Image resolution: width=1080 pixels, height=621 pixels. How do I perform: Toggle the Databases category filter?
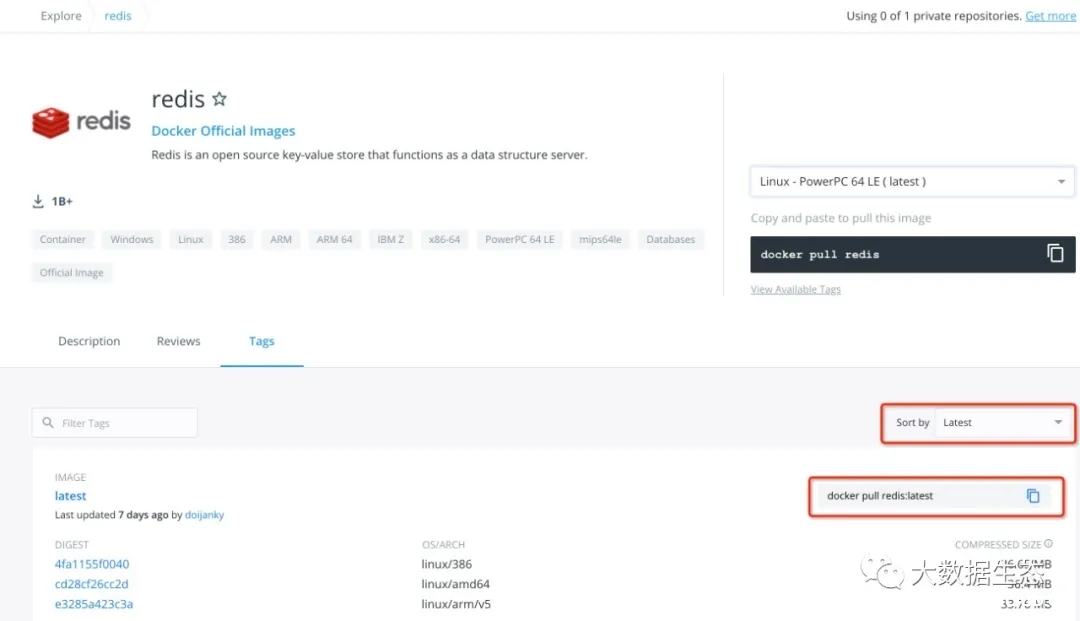click(670, 239)
